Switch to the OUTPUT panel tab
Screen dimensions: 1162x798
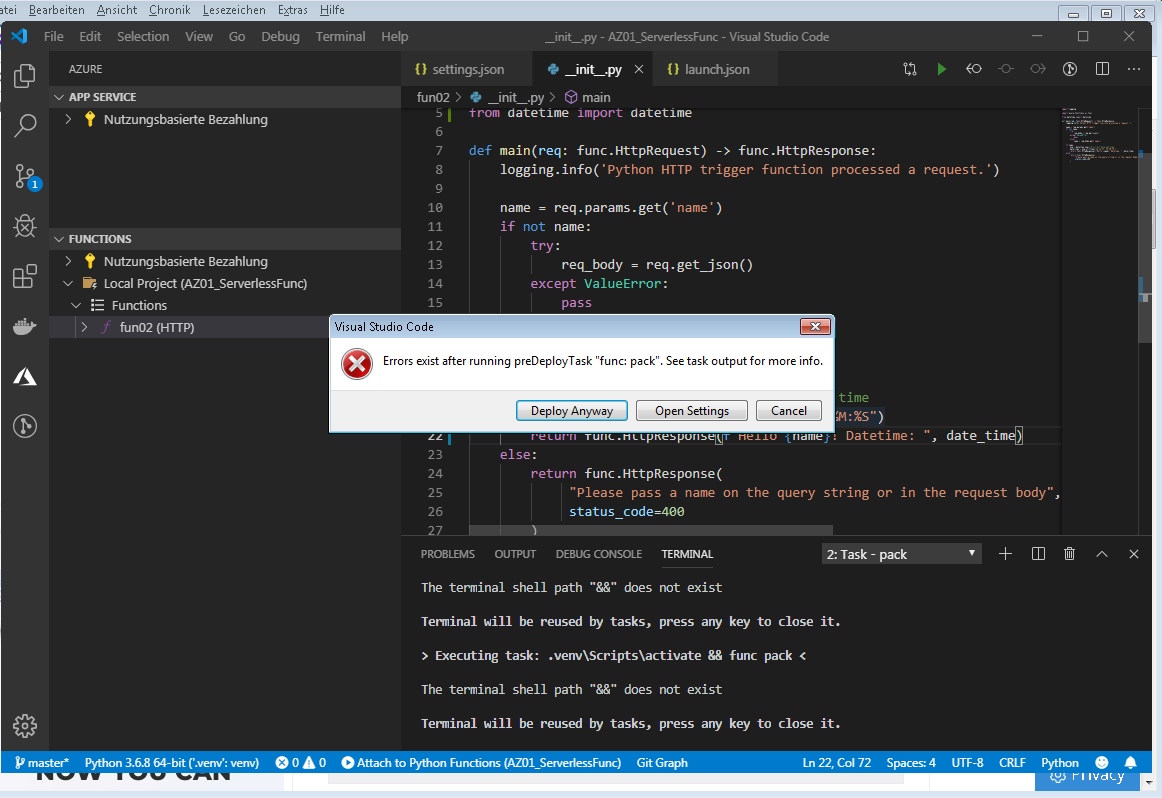(515, 554)
